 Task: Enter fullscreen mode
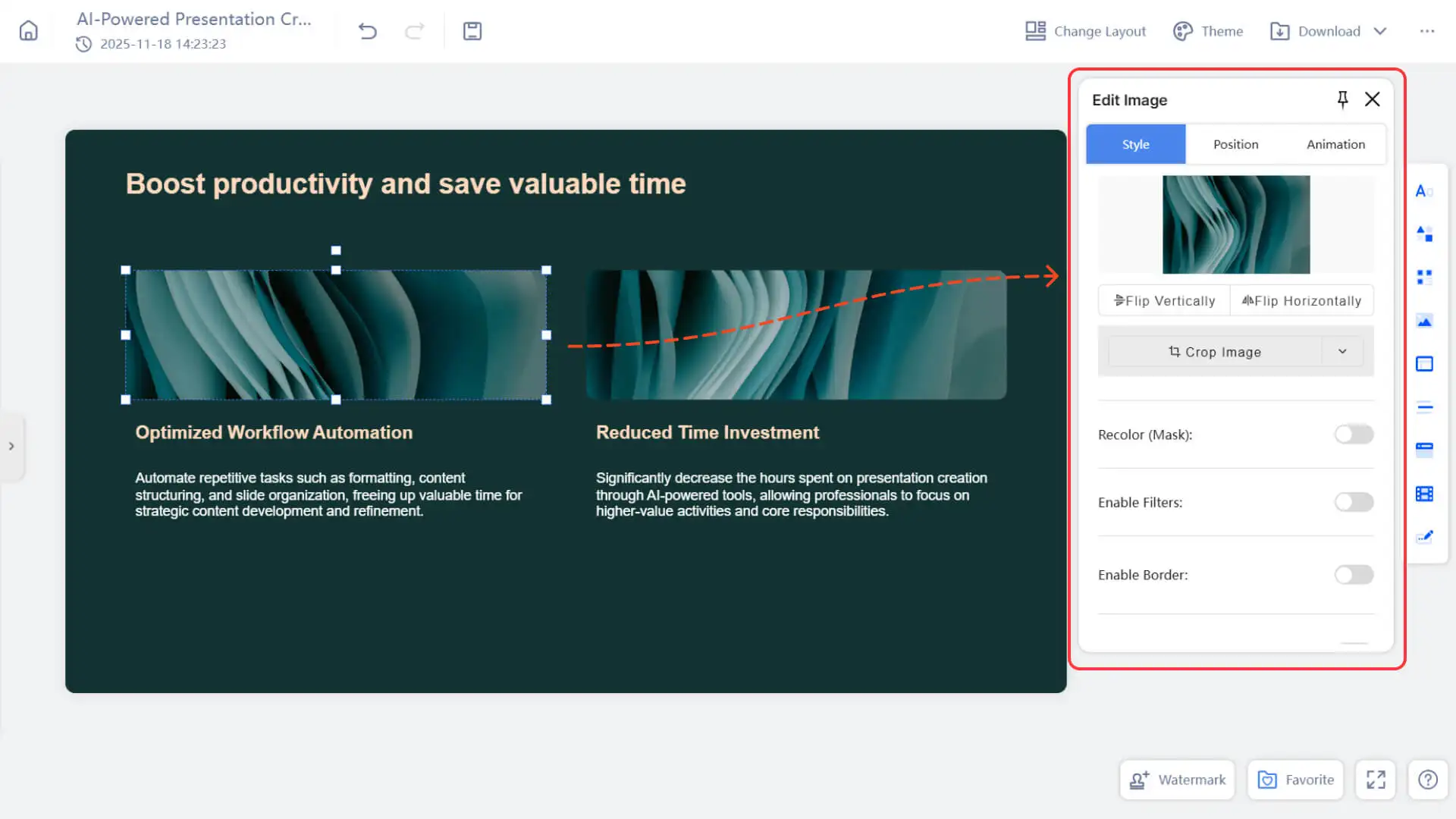tap(1376, 780)
